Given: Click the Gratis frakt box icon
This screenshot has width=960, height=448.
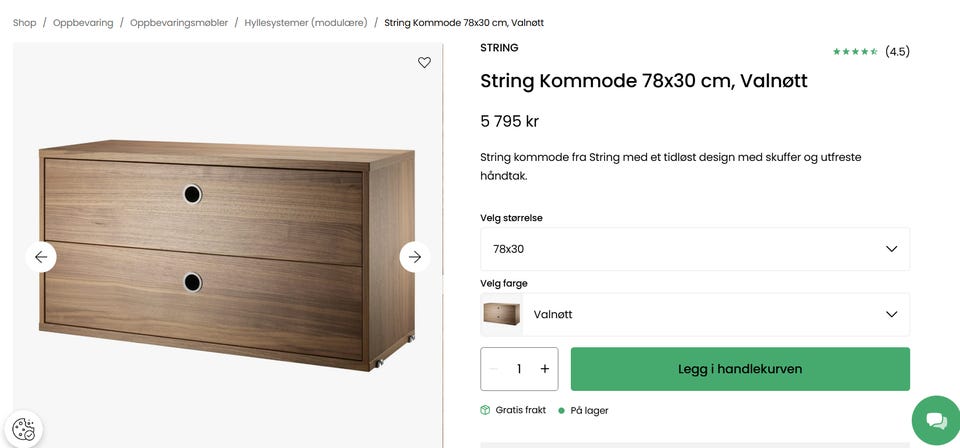Looking at the screenshot, I should [485, 410].
